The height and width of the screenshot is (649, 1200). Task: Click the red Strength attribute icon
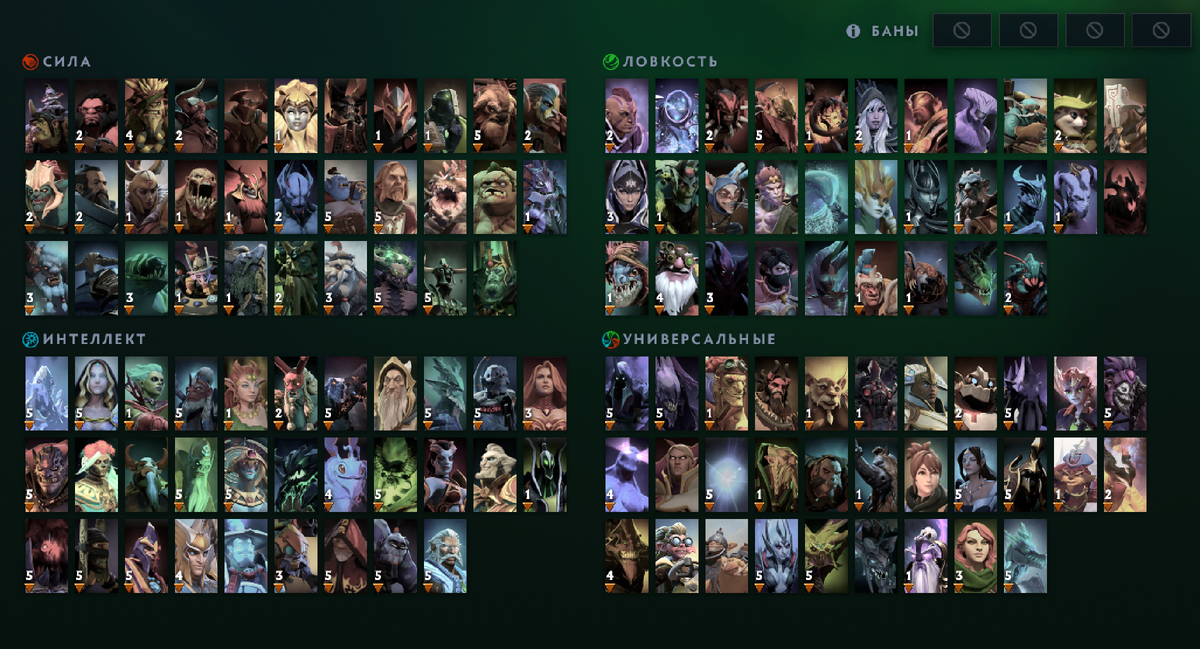click(x=31, y=61)
